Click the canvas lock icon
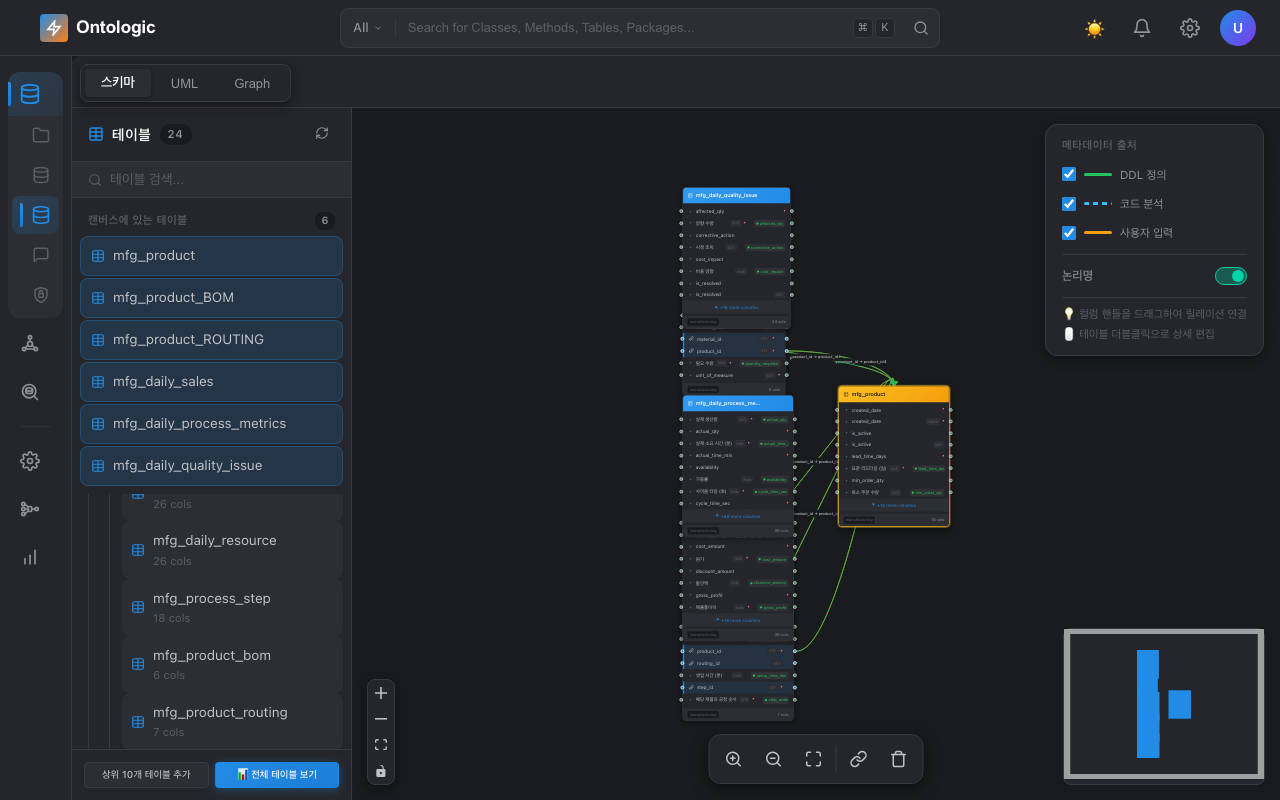This screenshot has width=1280, height=800. 381,771
